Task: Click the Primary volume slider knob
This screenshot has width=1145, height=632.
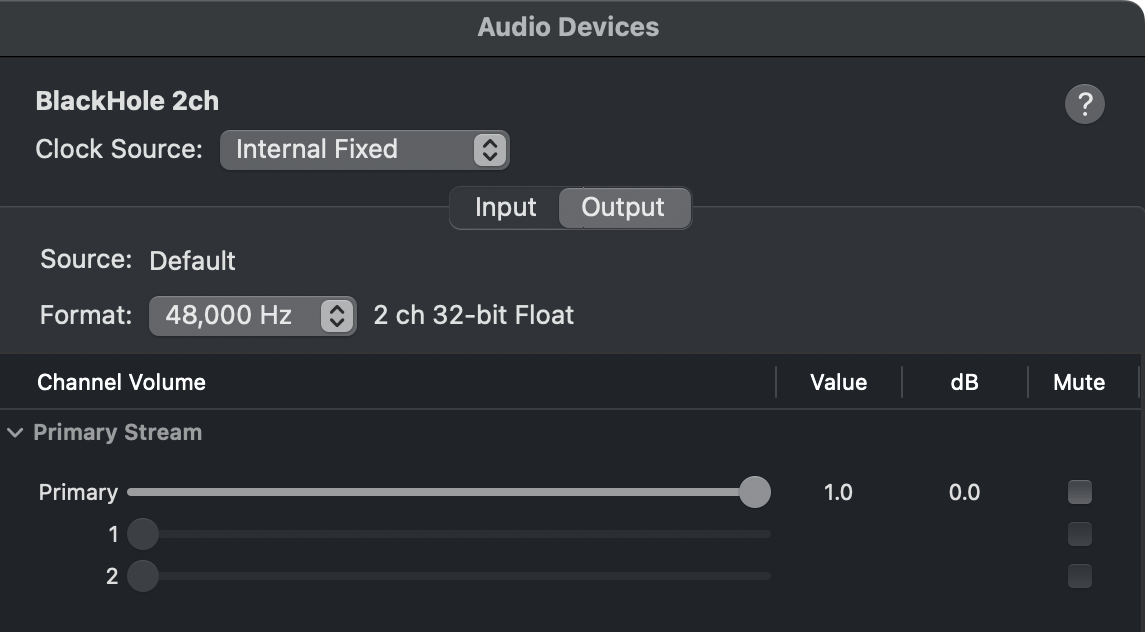Action: tap(755, 492)
